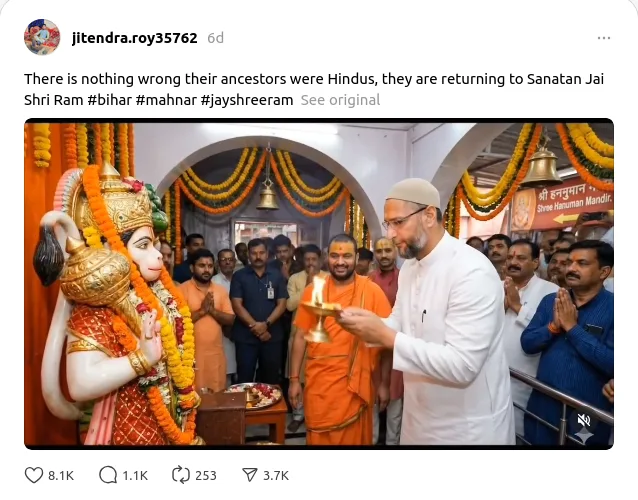Screen dimensions: 638x500
Task: Click the jitendra.roy35762 username
Action: (134, 38)
